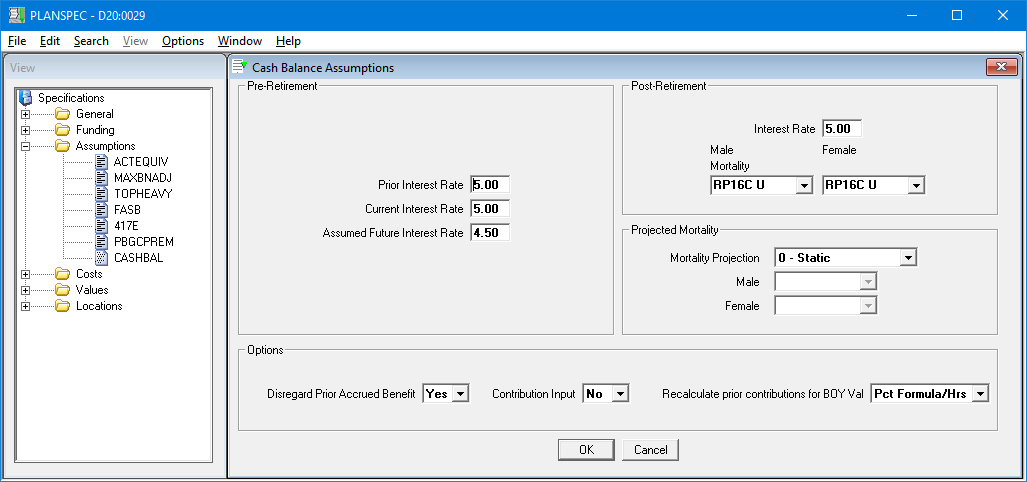Click the MAXBNADJ document icon
Screen dimensions: 1027x482
[x=102, y=177]
